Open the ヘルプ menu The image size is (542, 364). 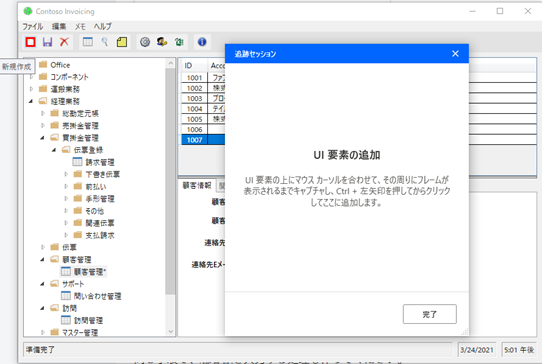102,26
